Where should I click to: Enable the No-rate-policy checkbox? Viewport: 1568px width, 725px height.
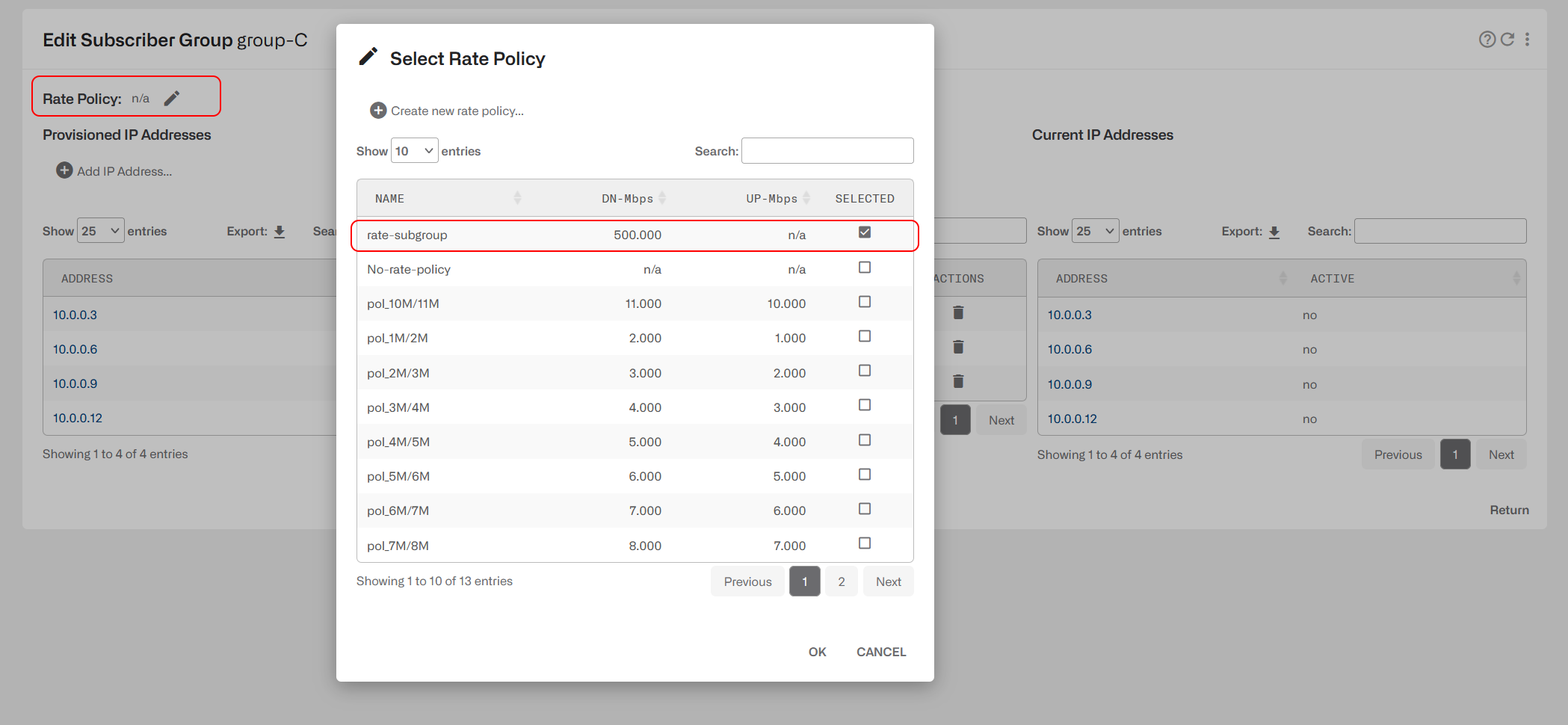pyautogui.click(x=865, y=267)
